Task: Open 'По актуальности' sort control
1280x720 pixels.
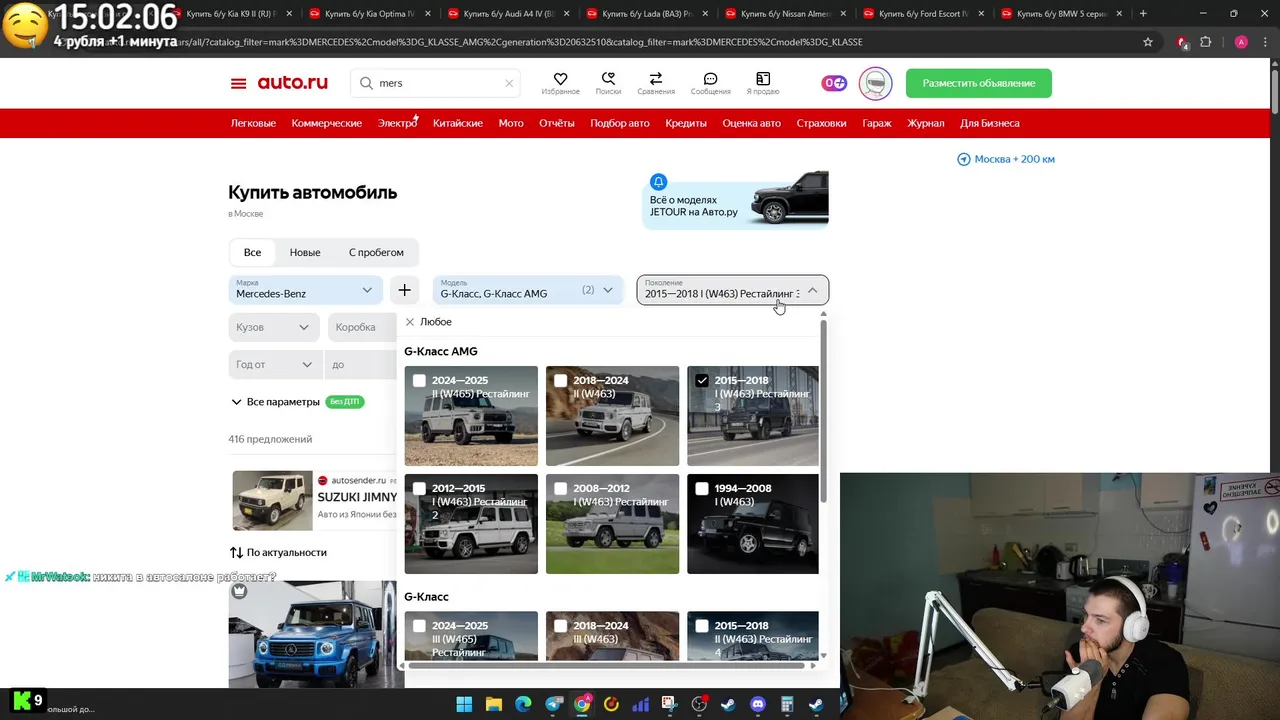Action: (x=278, y=552)
